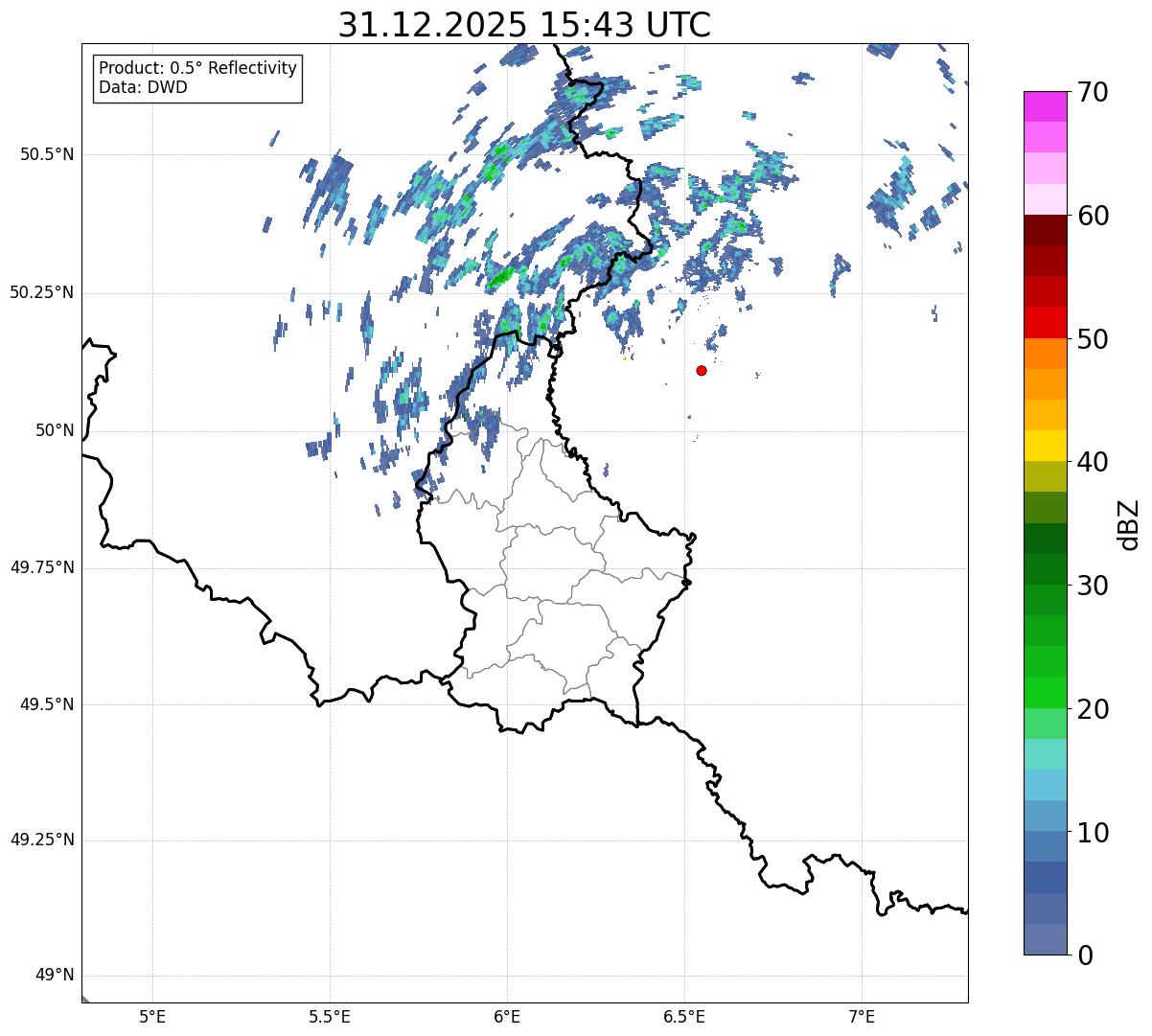Screen dimensions: 1152x1036
Task: Click the '49.75°N' latitude label
Action: 41,567
